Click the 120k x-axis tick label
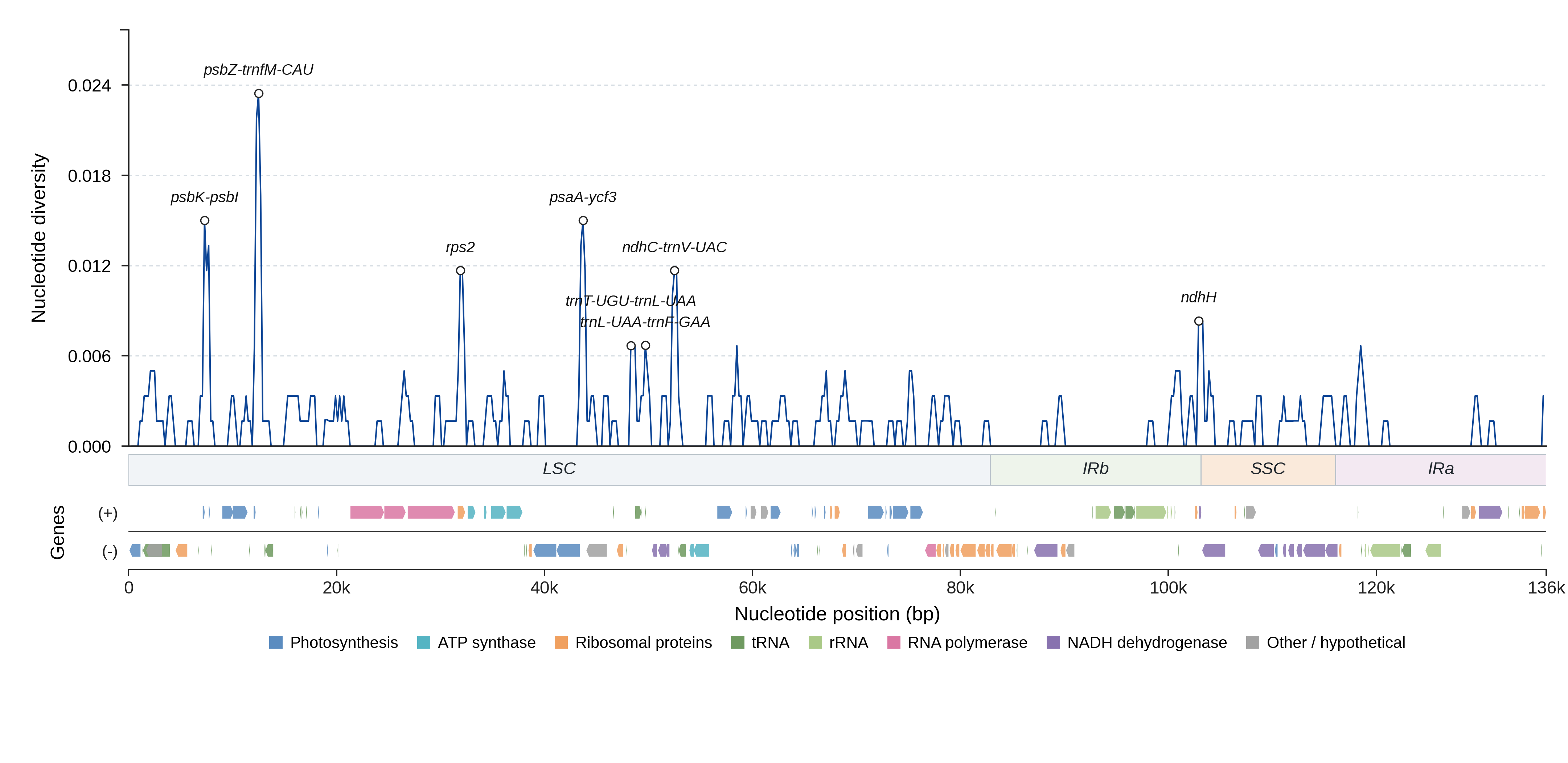The image size is (1568, 763). 1376,588
